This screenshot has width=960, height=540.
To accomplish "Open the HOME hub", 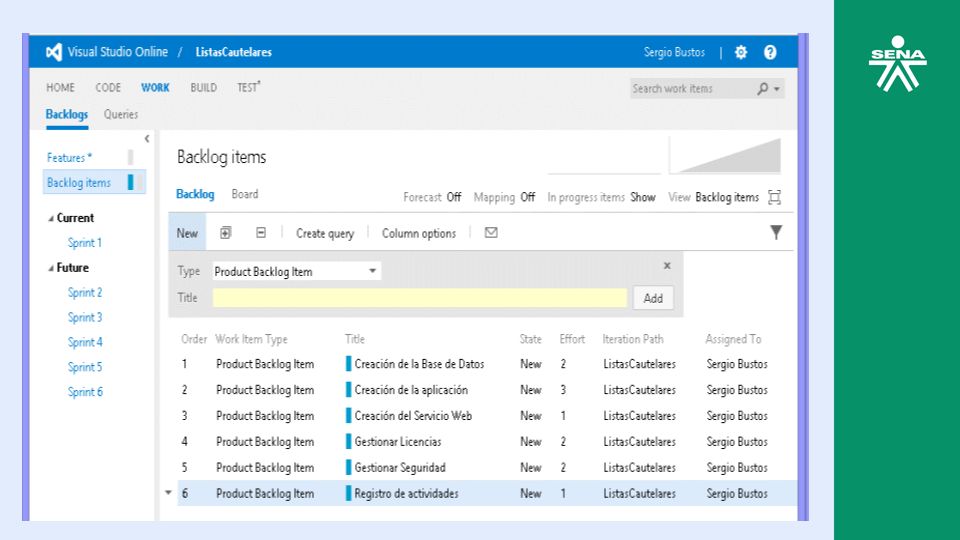I will click(x=61, y=88).
